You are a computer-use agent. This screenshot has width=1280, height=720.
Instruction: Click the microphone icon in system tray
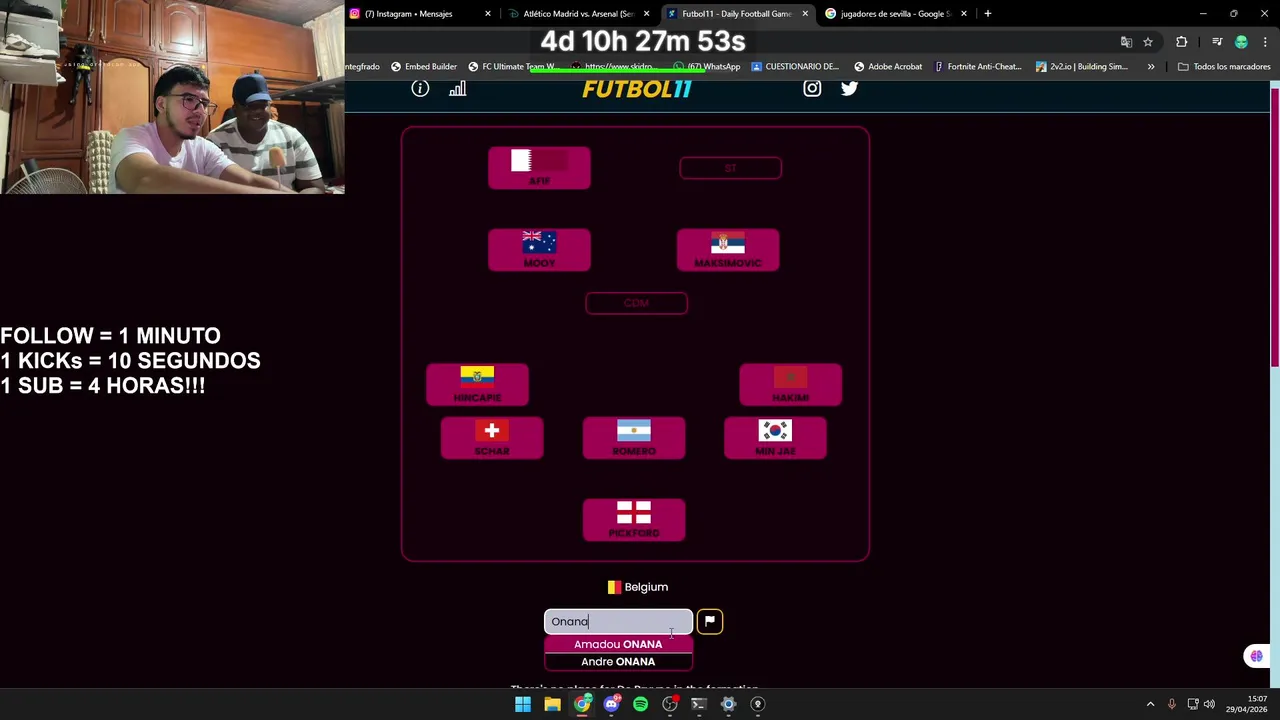(x=1171, y=704)
